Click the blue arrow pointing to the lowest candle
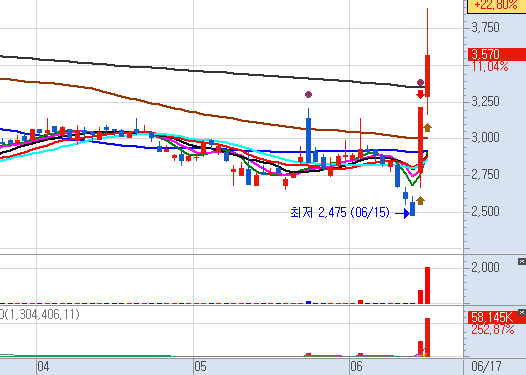 pos(403,213)
